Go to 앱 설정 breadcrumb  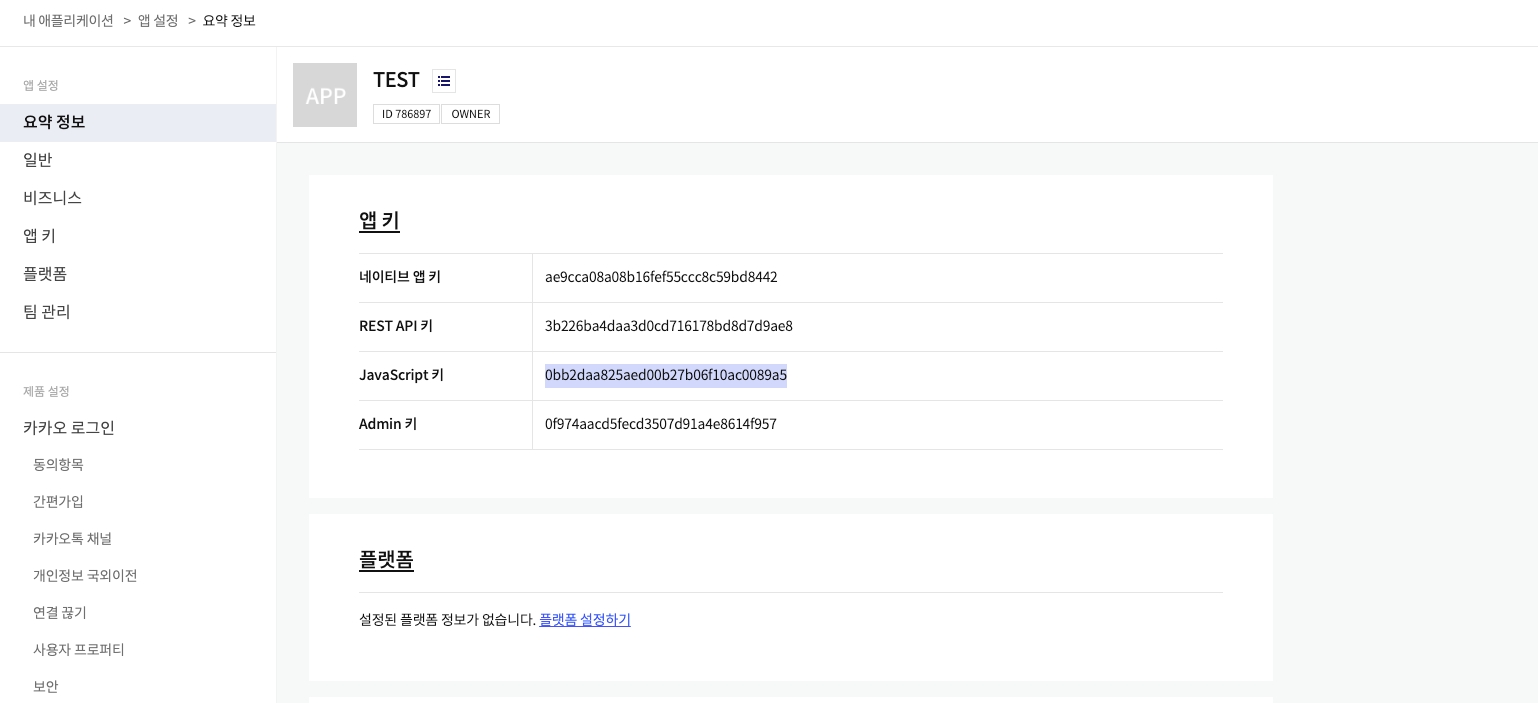158,20
